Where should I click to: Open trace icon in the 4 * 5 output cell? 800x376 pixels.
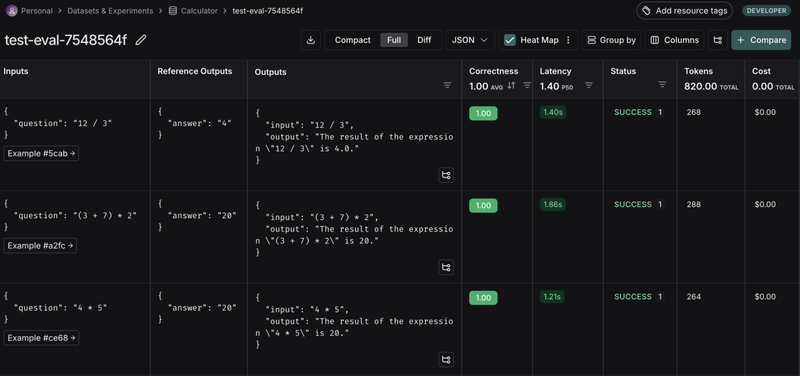[446, 360]
